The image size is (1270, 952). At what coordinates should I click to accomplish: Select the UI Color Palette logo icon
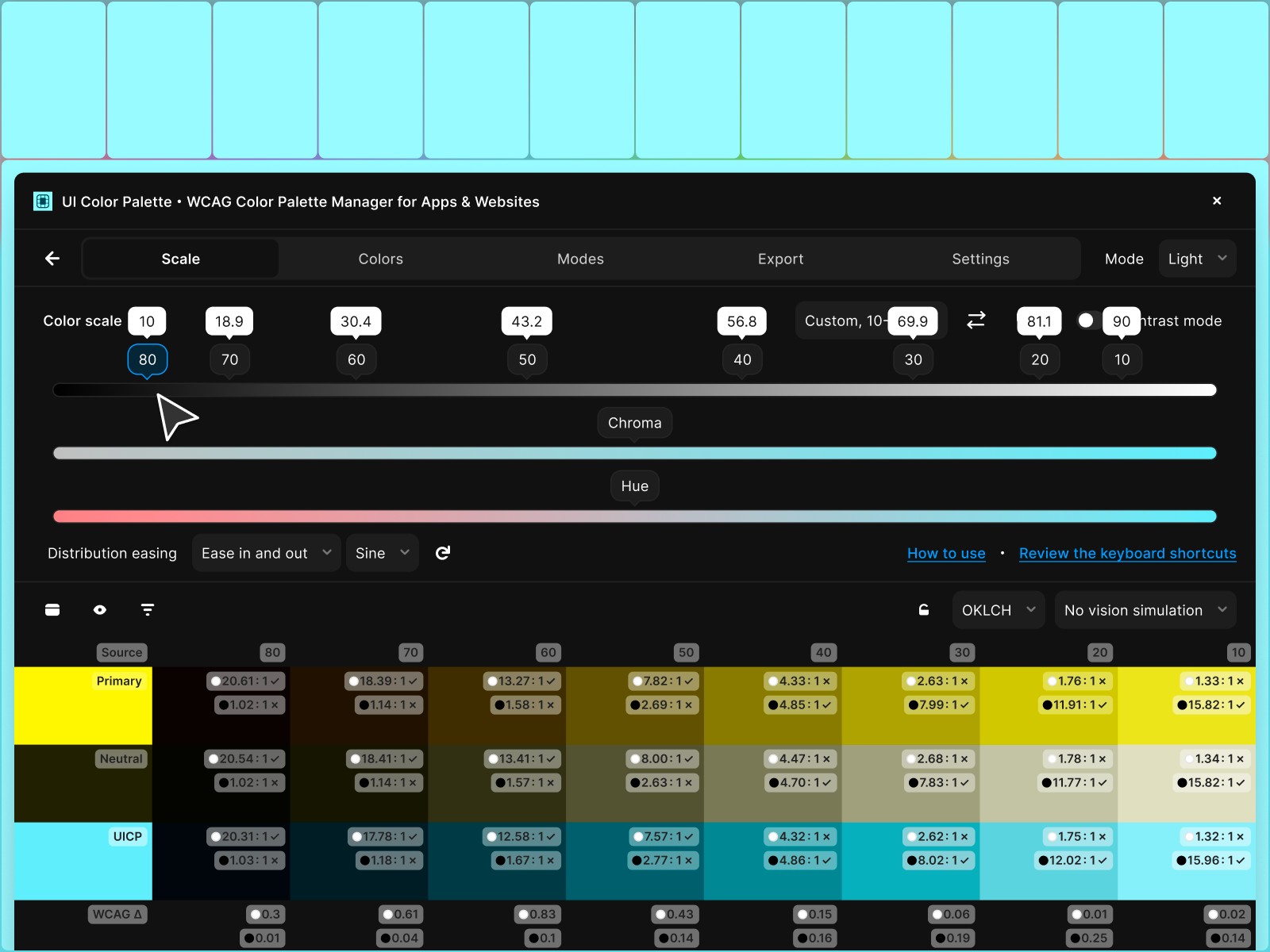pyautogui.click(x=41, y=201)
